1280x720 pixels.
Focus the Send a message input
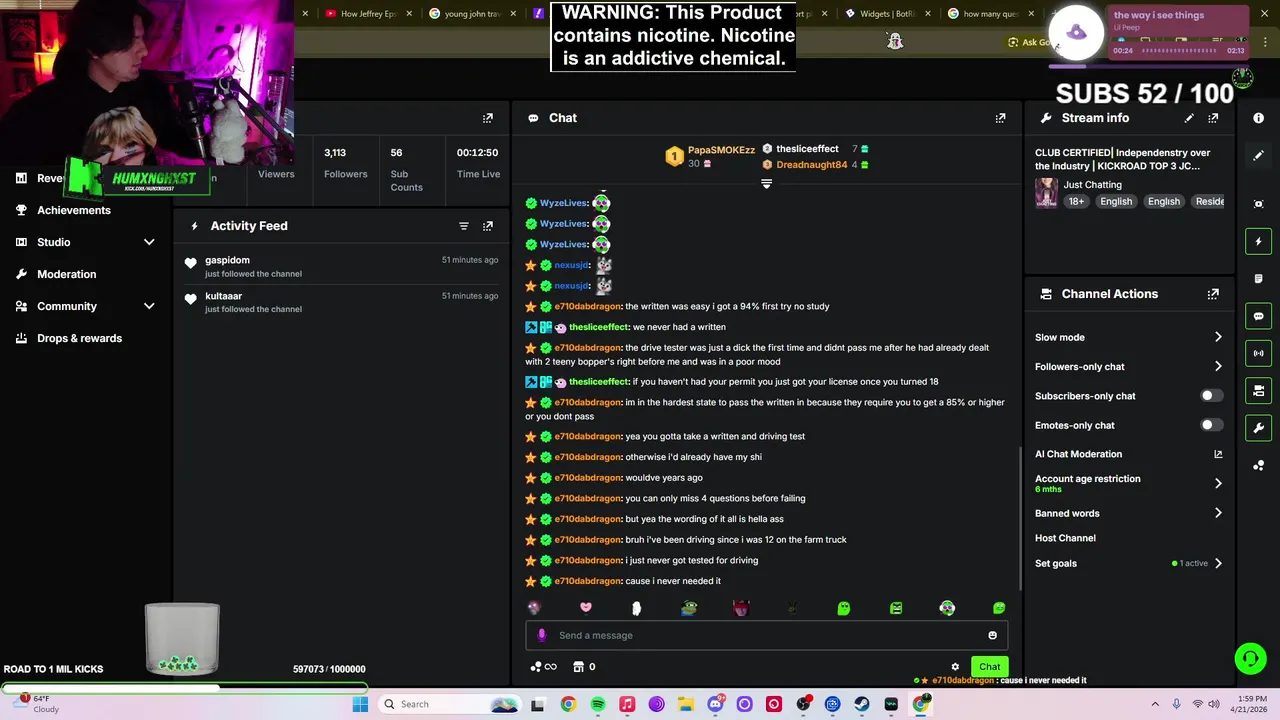(767, 635)
